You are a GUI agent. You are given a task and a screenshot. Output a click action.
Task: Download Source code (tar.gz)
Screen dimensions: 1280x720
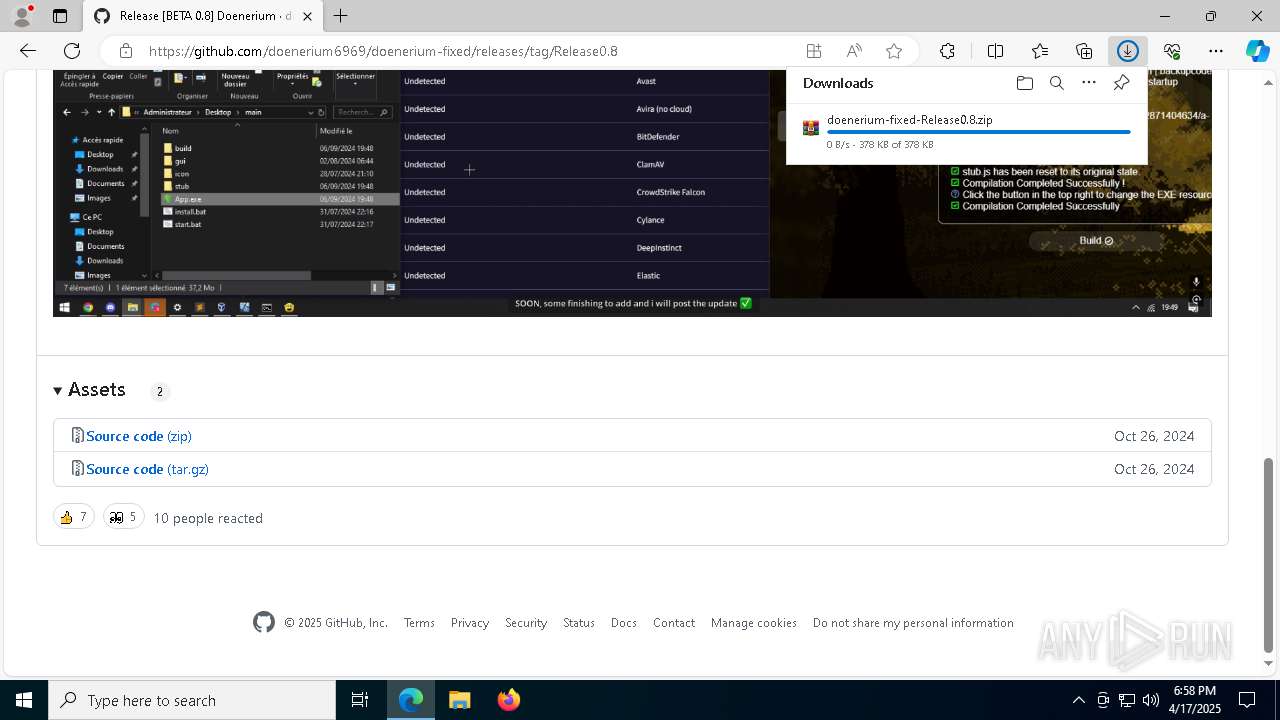coord(147,469)
